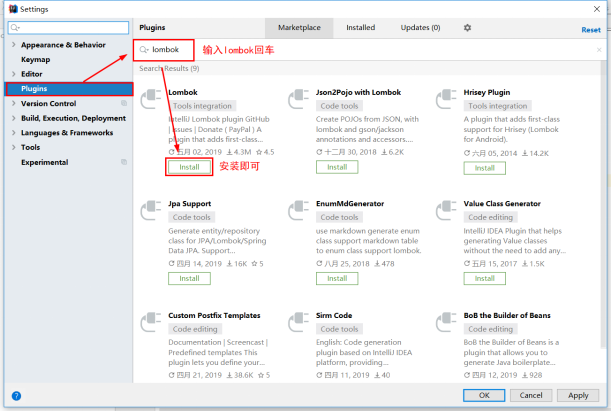
Task: Click the magnifier icon in plugin search
Action: [144, 50]
